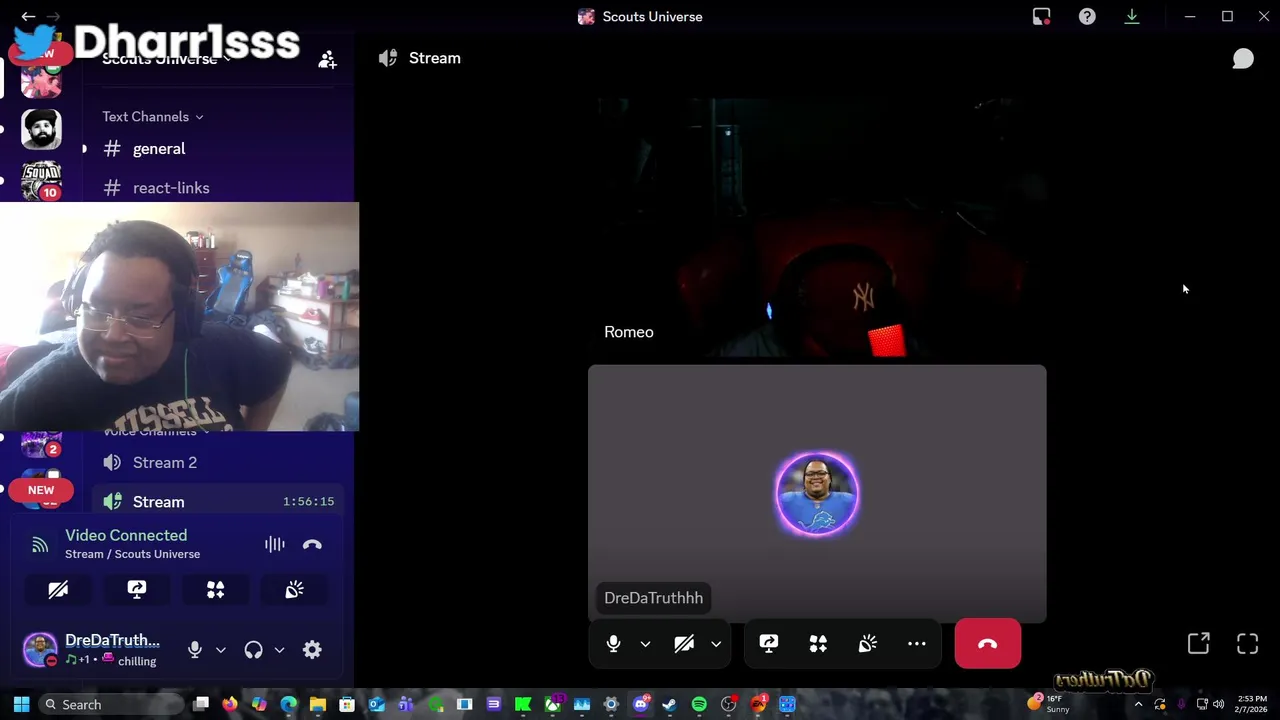Open Spotify from the taskbar
Screen dimensions: 1280x720
point(699,704)
